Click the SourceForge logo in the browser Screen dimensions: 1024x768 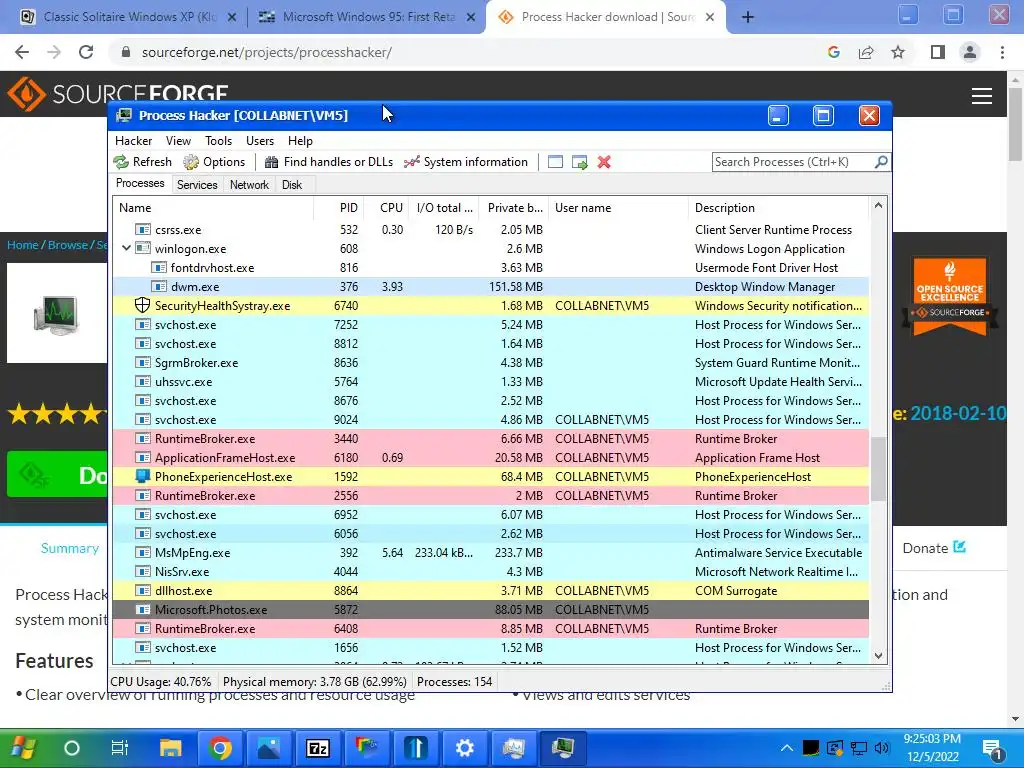coord(118,94)
